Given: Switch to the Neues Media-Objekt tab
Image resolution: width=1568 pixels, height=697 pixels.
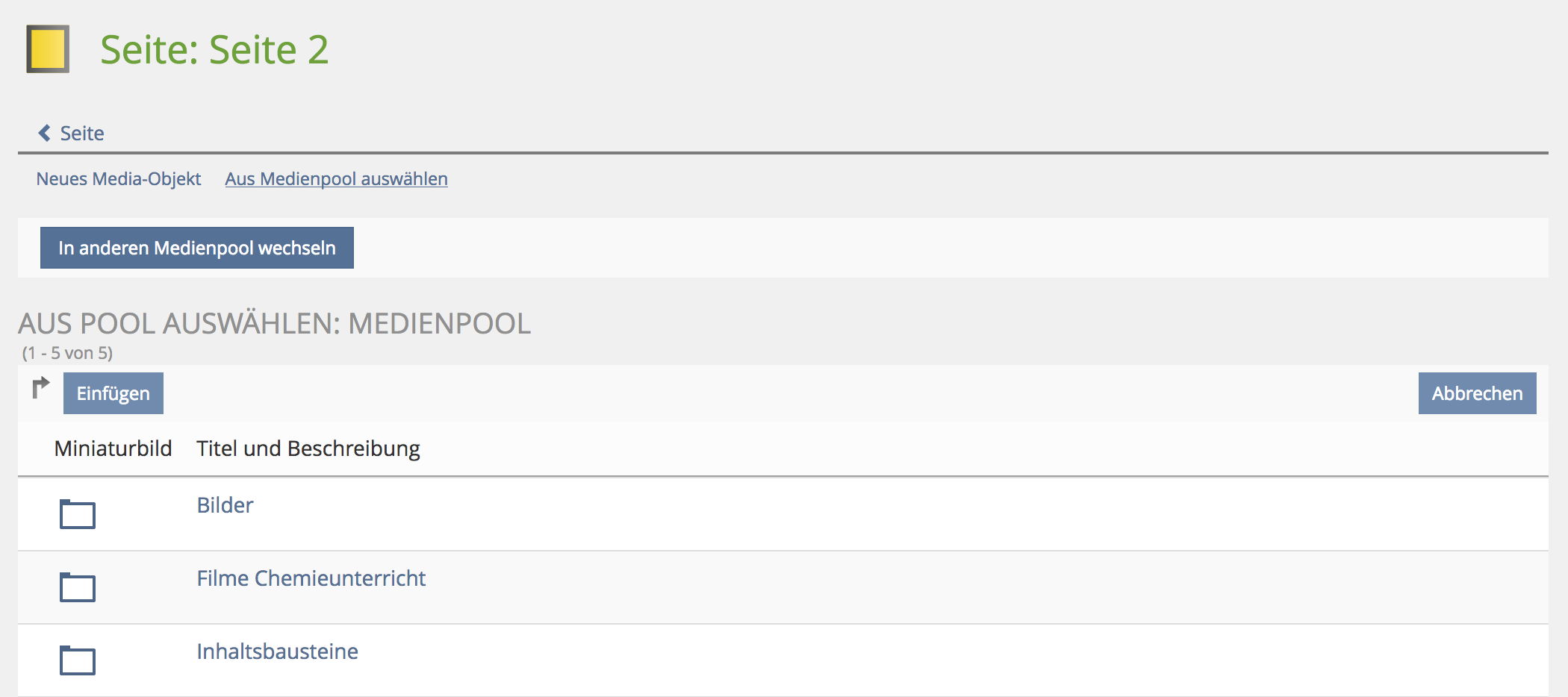Looking at the screenshot, I should pos(119,179).
